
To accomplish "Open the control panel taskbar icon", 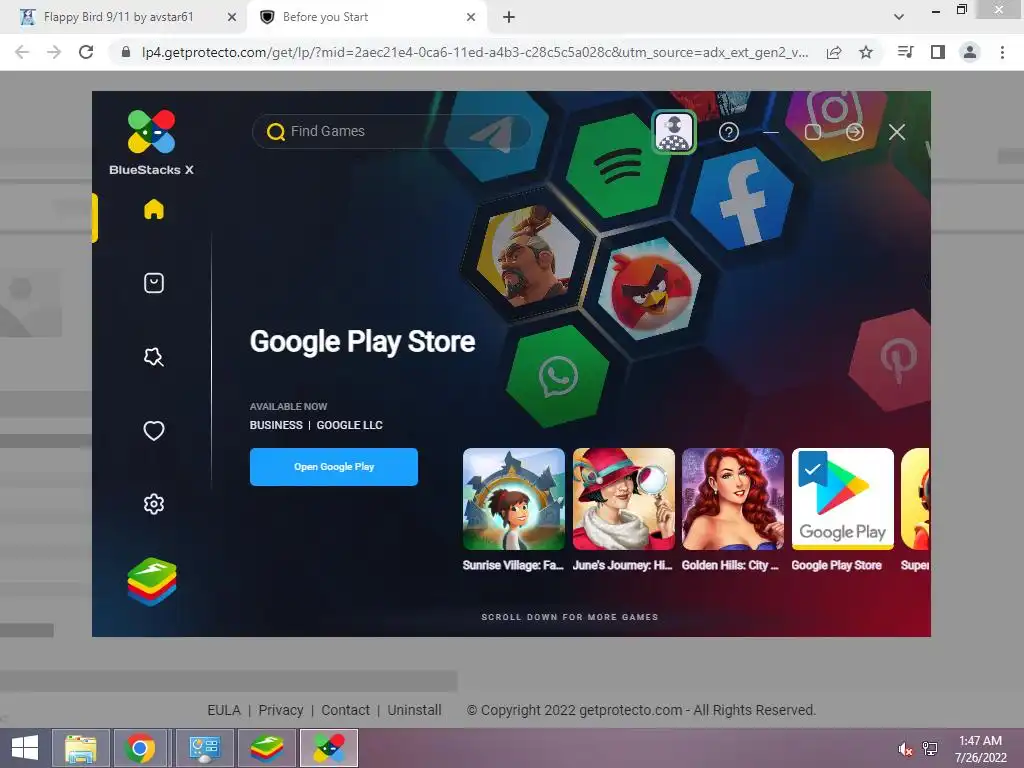I will pos(205,748).
